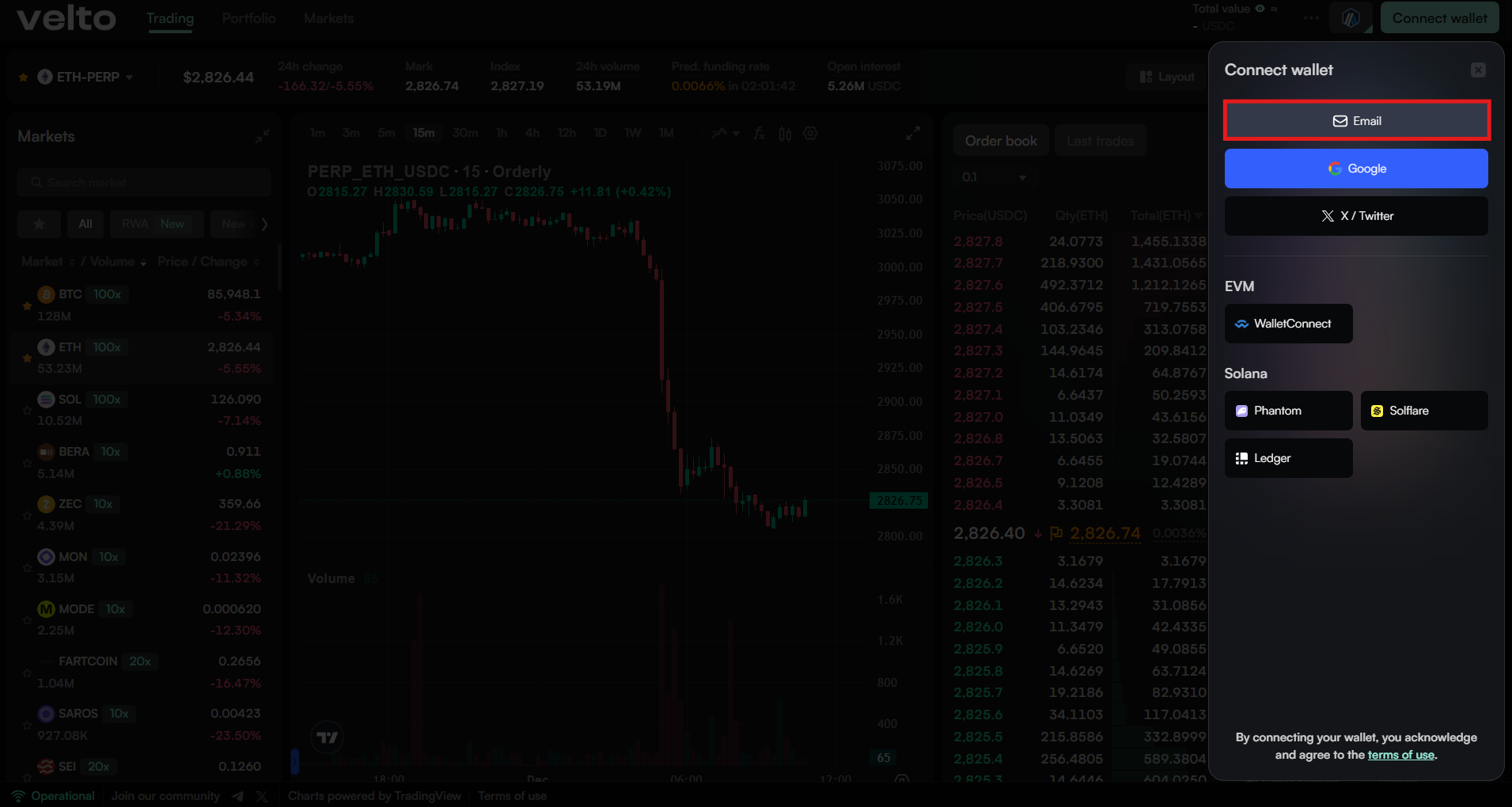This screenshot has height=807, width=1512.
Task: Select the Phantom Solana wallet
Action: pos(1288,411)
